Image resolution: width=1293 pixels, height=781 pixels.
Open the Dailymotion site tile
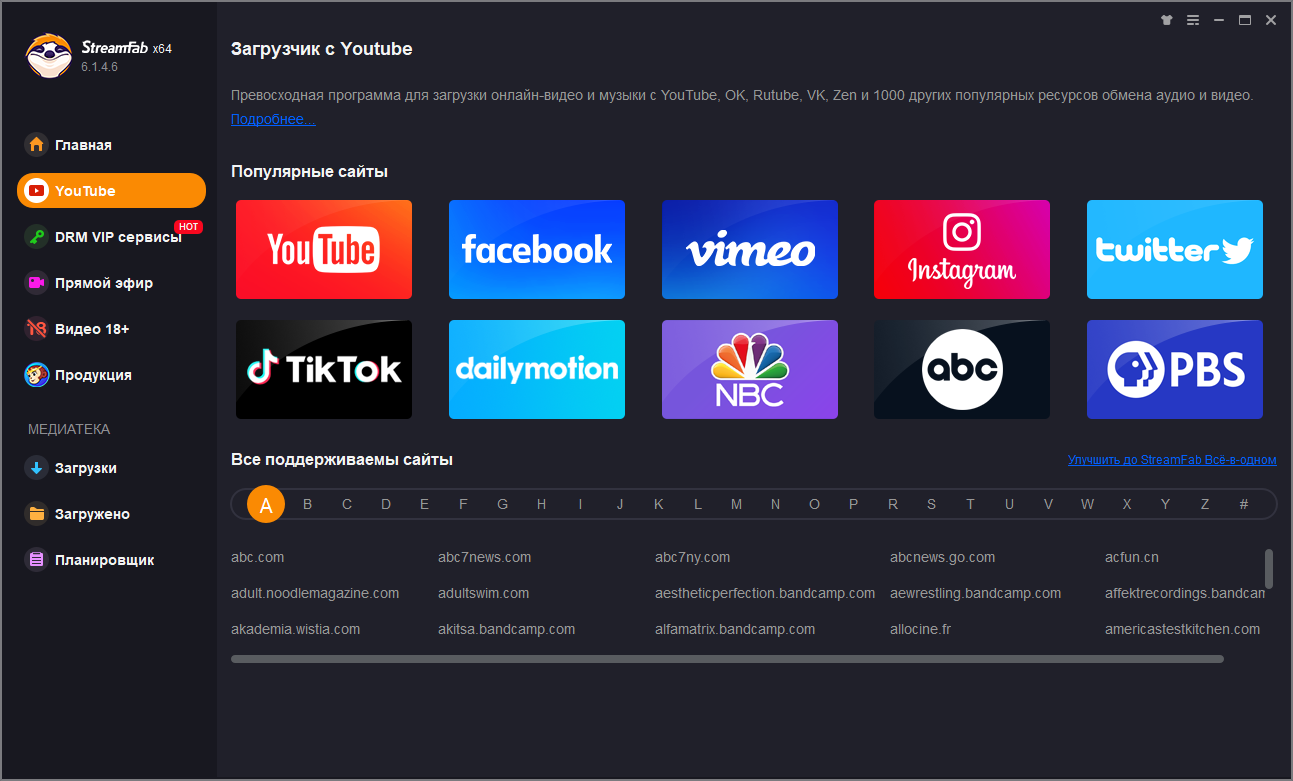coord(537,369)
